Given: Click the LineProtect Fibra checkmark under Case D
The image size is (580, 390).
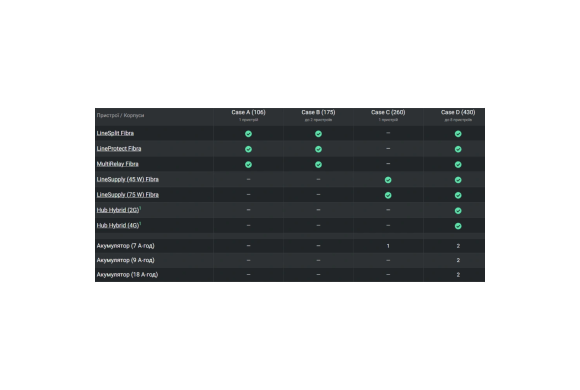Looking at the screenshot, I should point(458,149).
